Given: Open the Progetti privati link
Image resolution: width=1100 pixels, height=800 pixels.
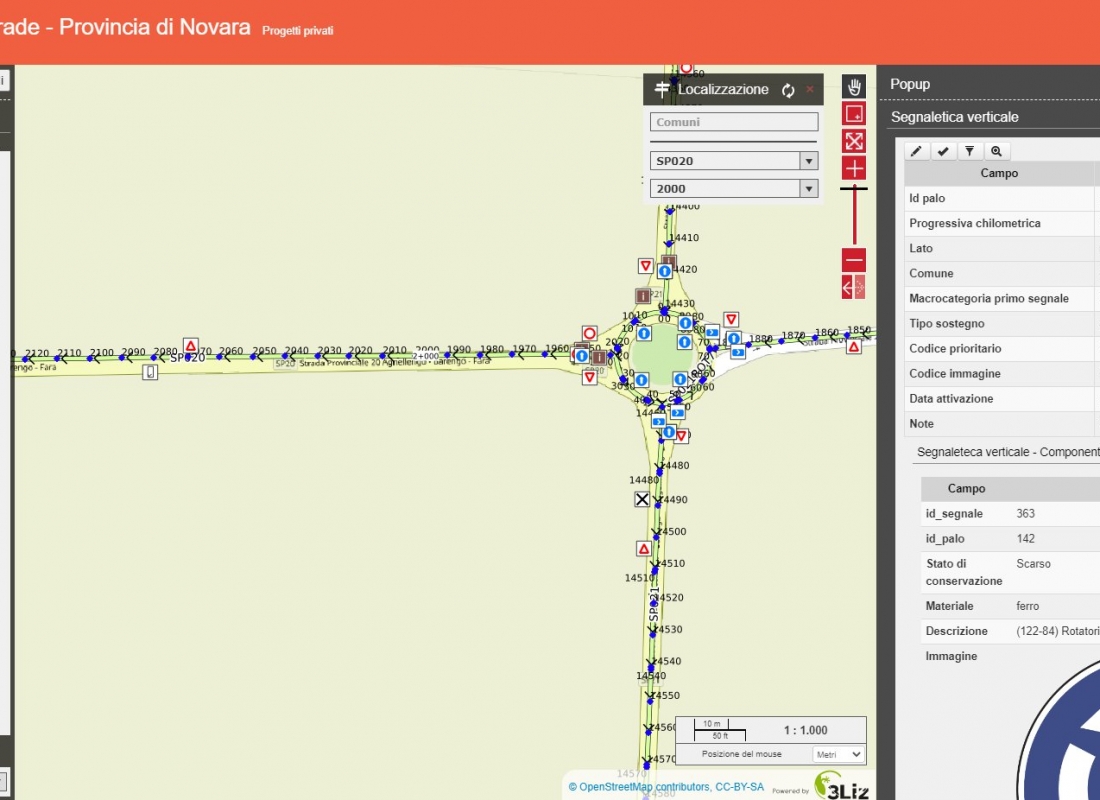Looking at the screenshot, I should click(297, 31).
